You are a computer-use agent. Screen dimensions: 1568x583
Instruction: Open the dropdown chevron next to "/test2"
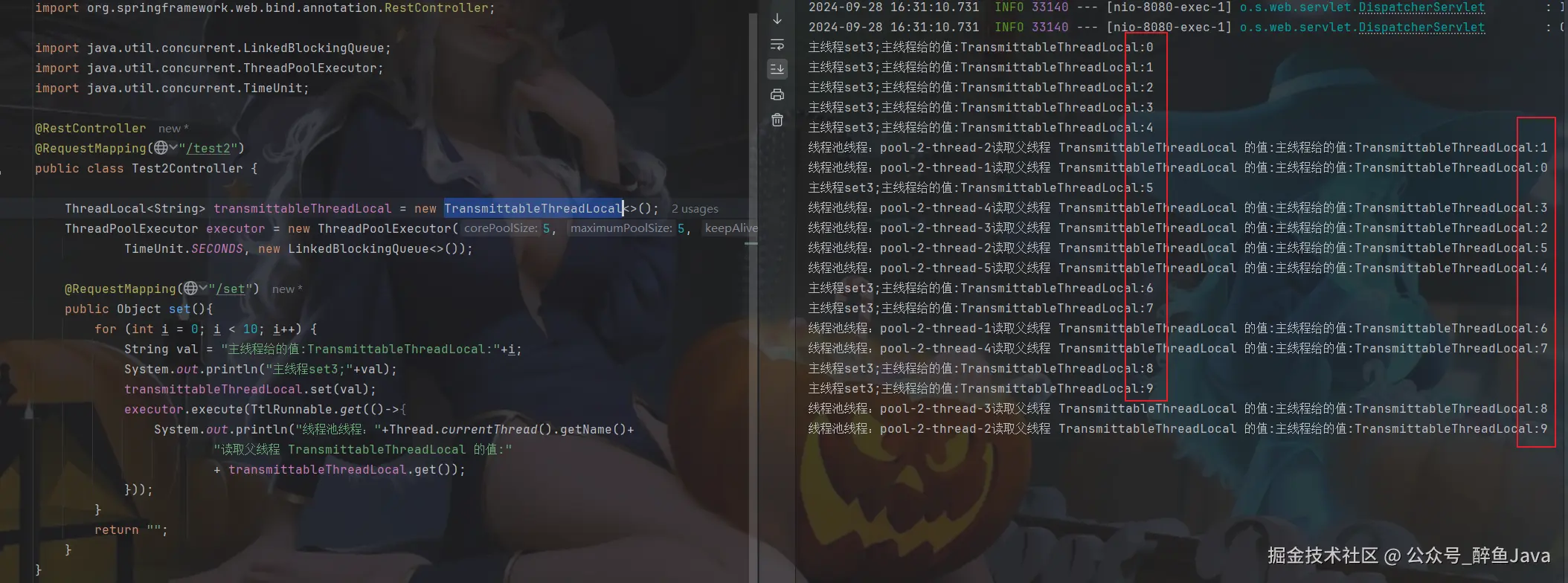click(173, 147)
